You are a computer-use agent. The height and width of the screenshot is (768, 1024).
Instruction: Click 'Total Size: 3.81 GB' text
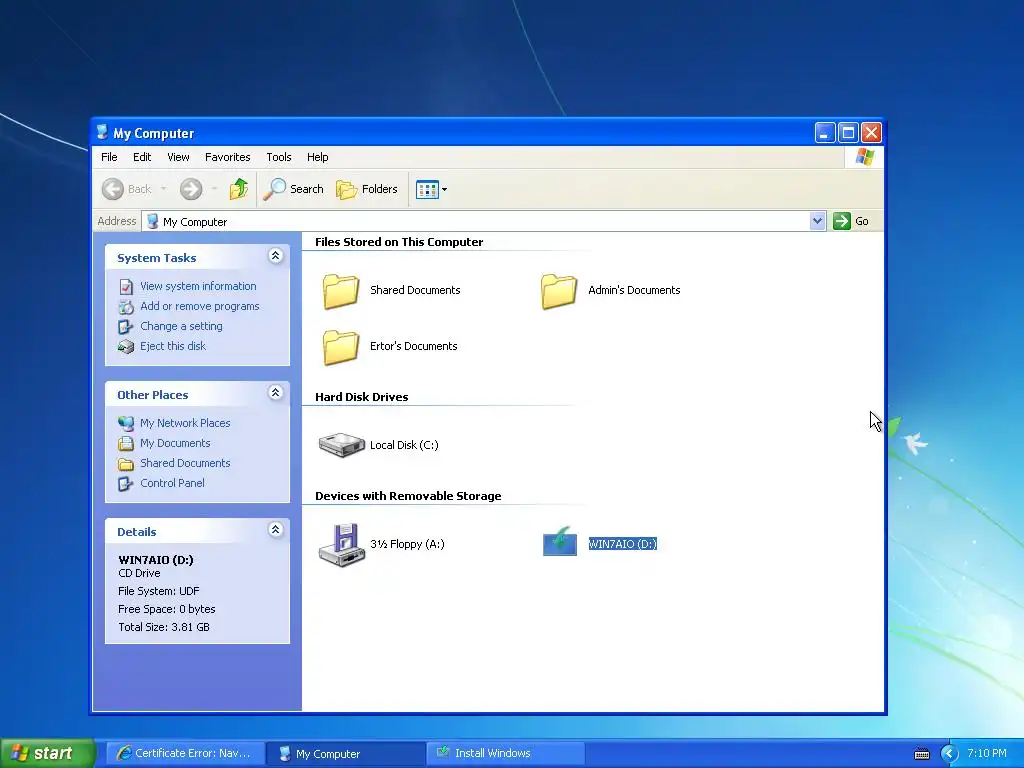(x=164, y=628)
